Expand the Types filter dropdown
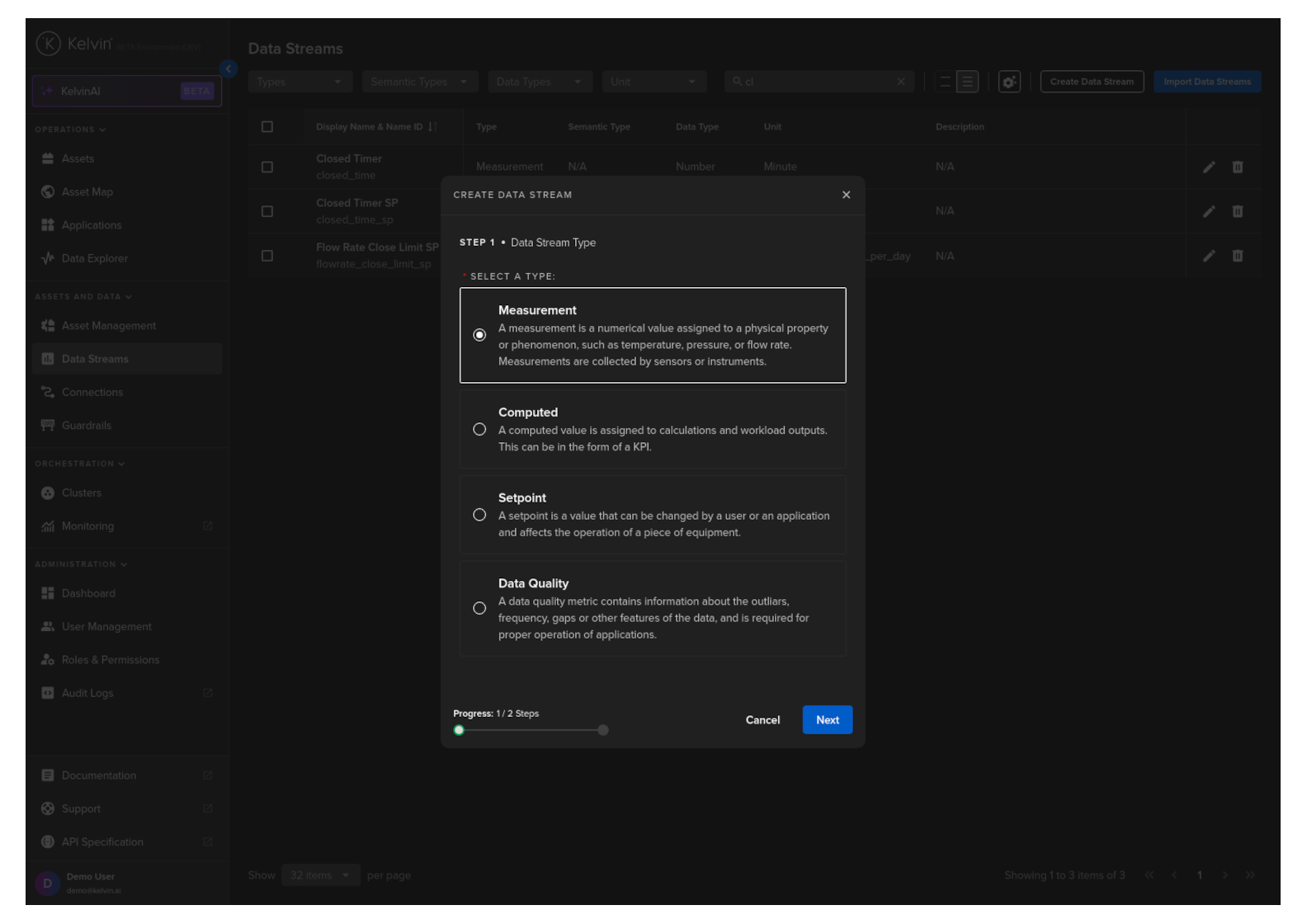 click(x=300, y=82)
